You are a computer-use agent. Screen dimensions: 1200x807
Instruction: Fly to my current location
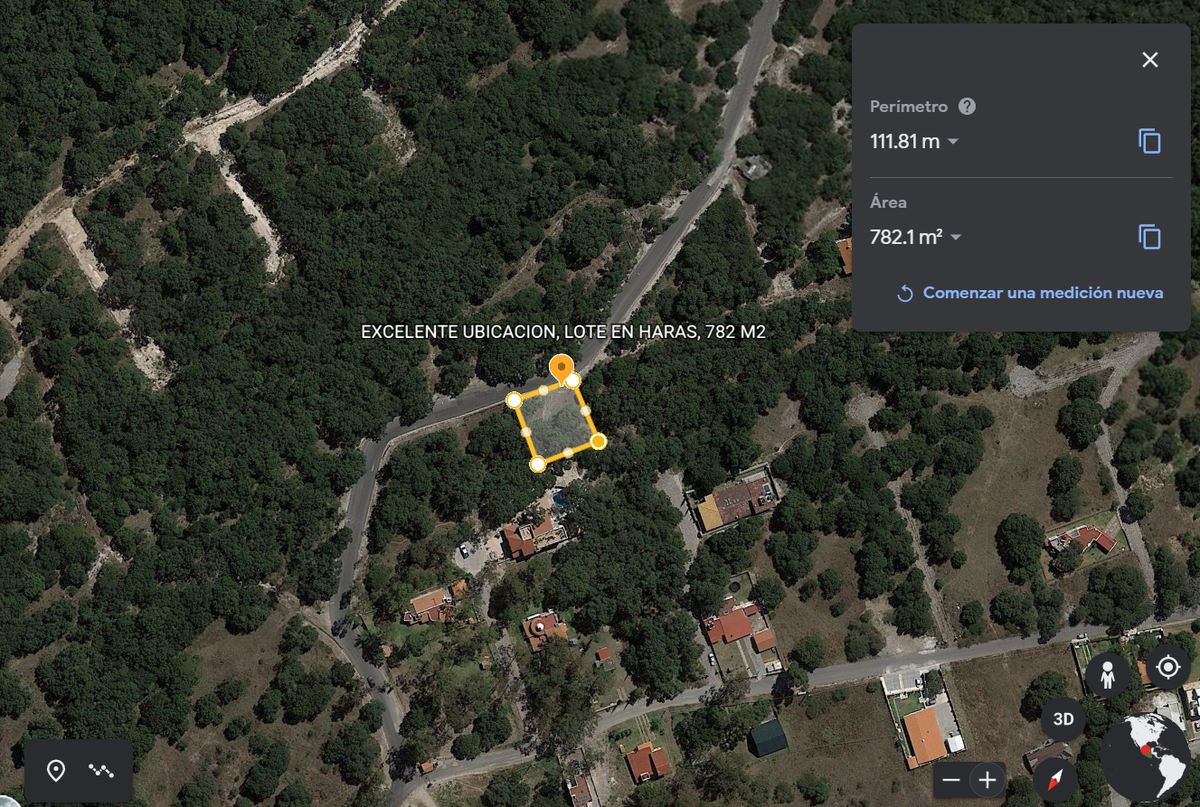(1167, 667)
